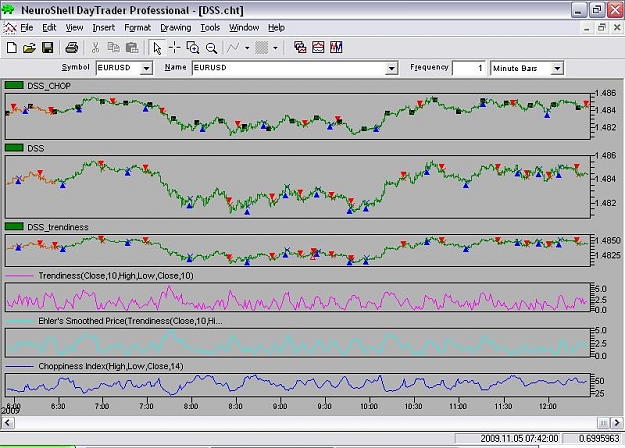Expand the Name EURUSD dropdown
The image size is (625, 448).
[392, 68]
